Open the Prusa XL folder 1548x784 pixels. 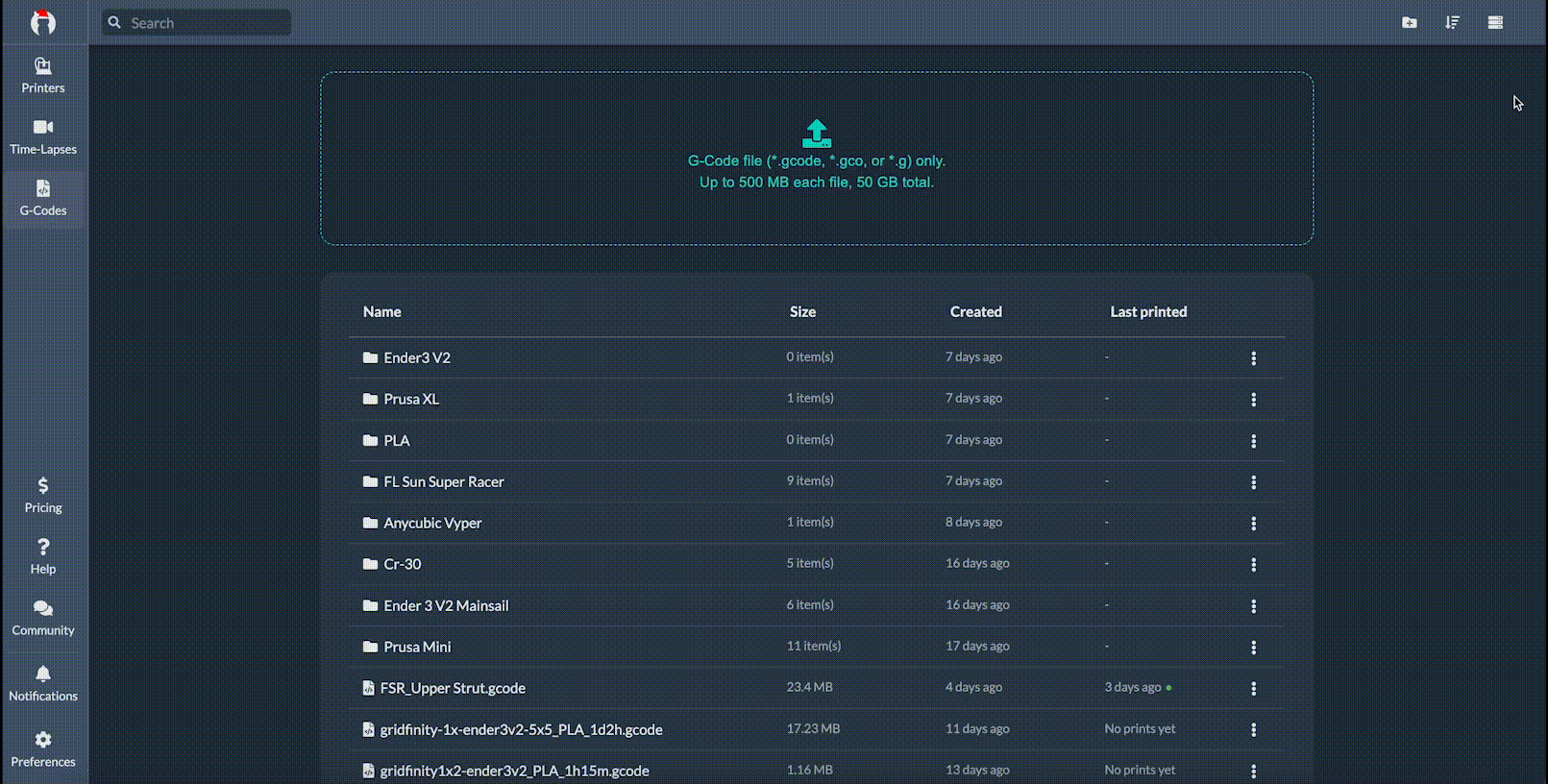411,399
